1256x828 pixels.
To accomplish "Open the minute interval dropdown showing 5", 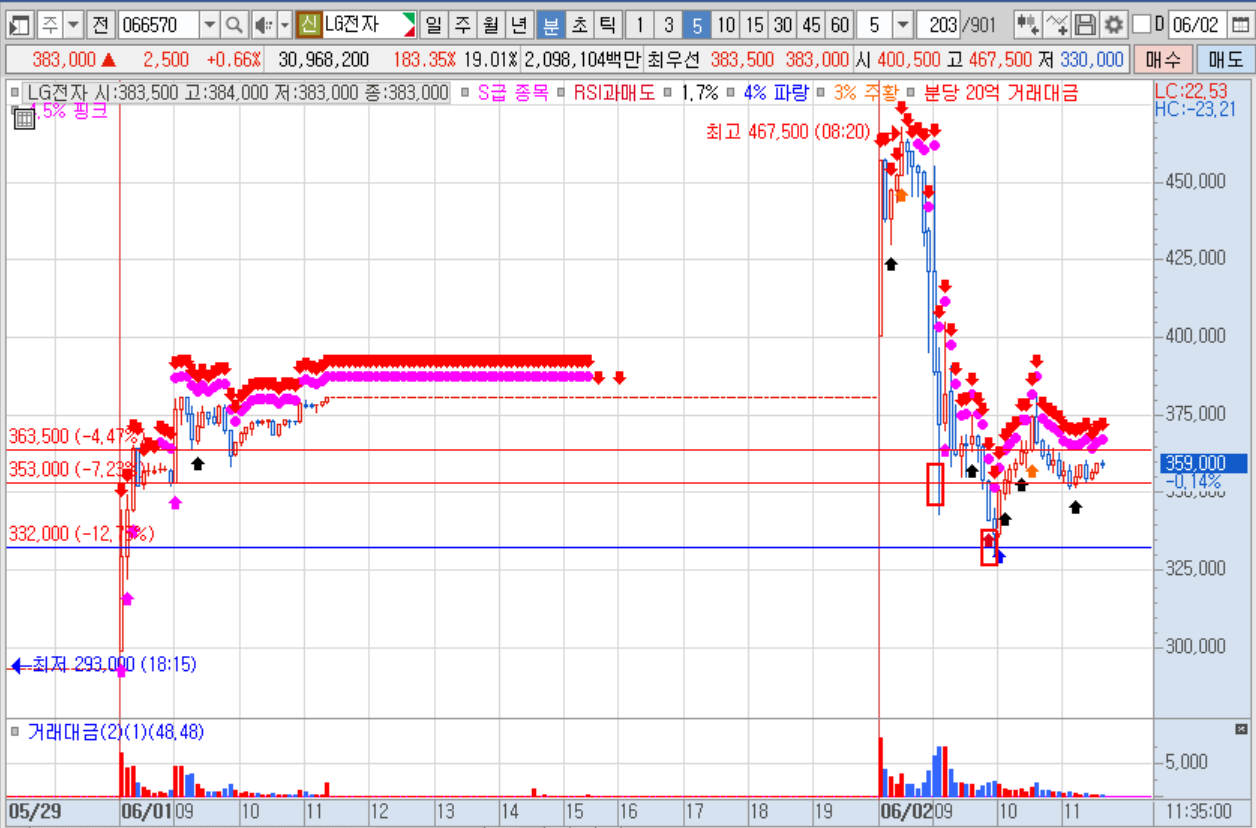I will point(902,24).
